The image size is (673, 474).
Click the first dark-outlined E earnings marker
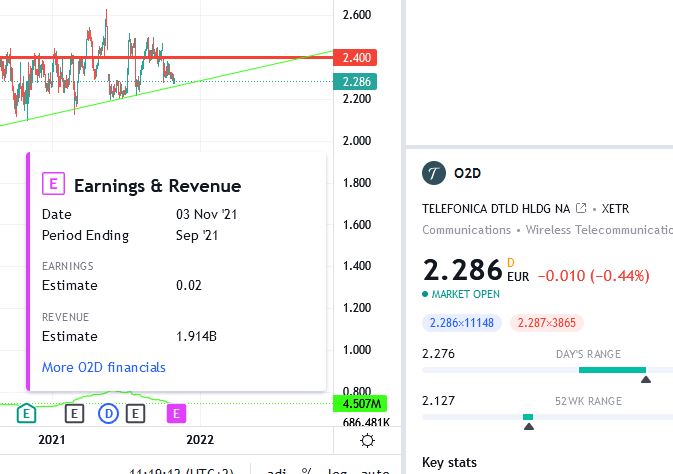pyautogui.click(x=74, y=414)
